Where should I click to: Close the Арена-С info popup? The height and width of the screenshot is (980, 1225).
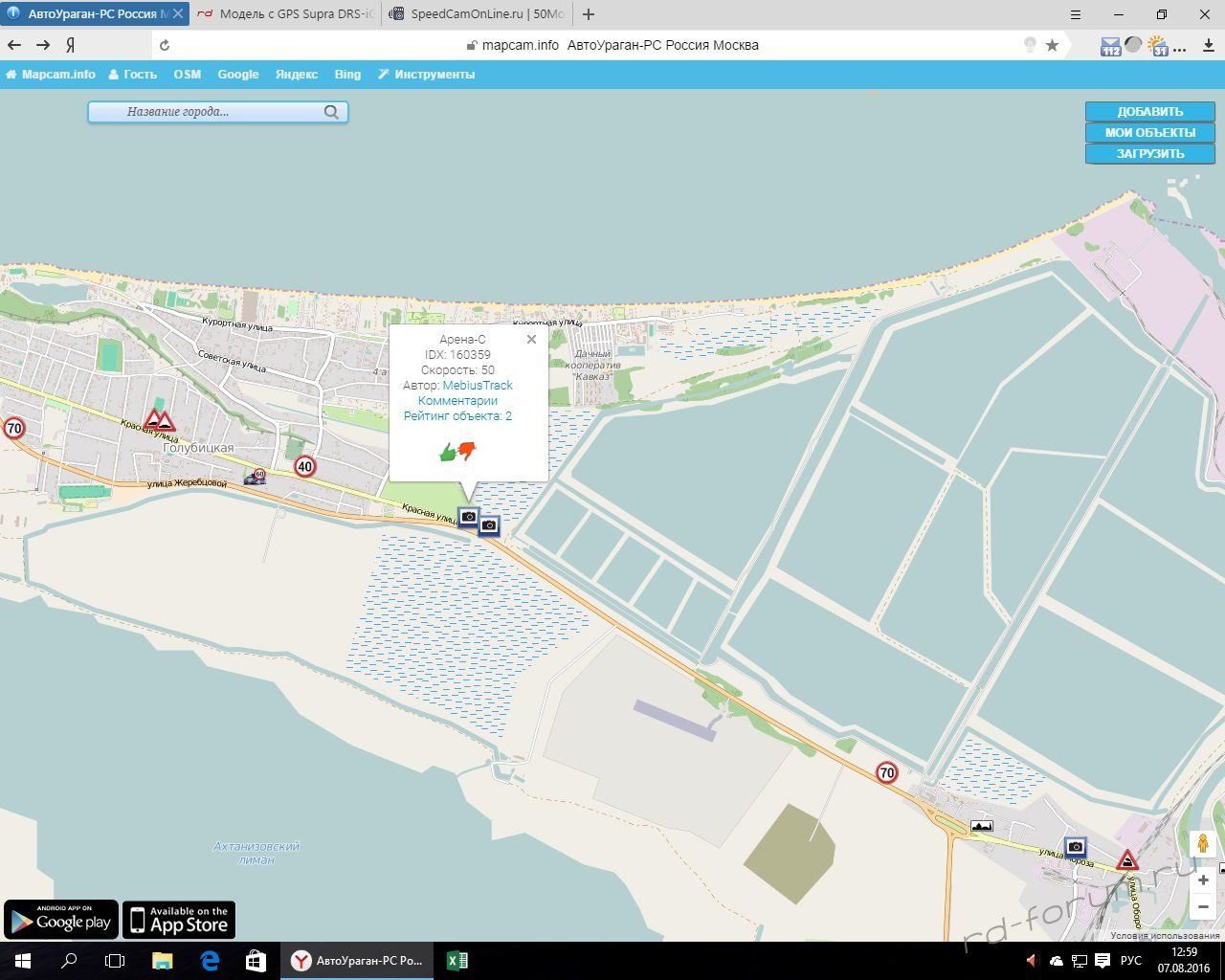pos(531,340)
